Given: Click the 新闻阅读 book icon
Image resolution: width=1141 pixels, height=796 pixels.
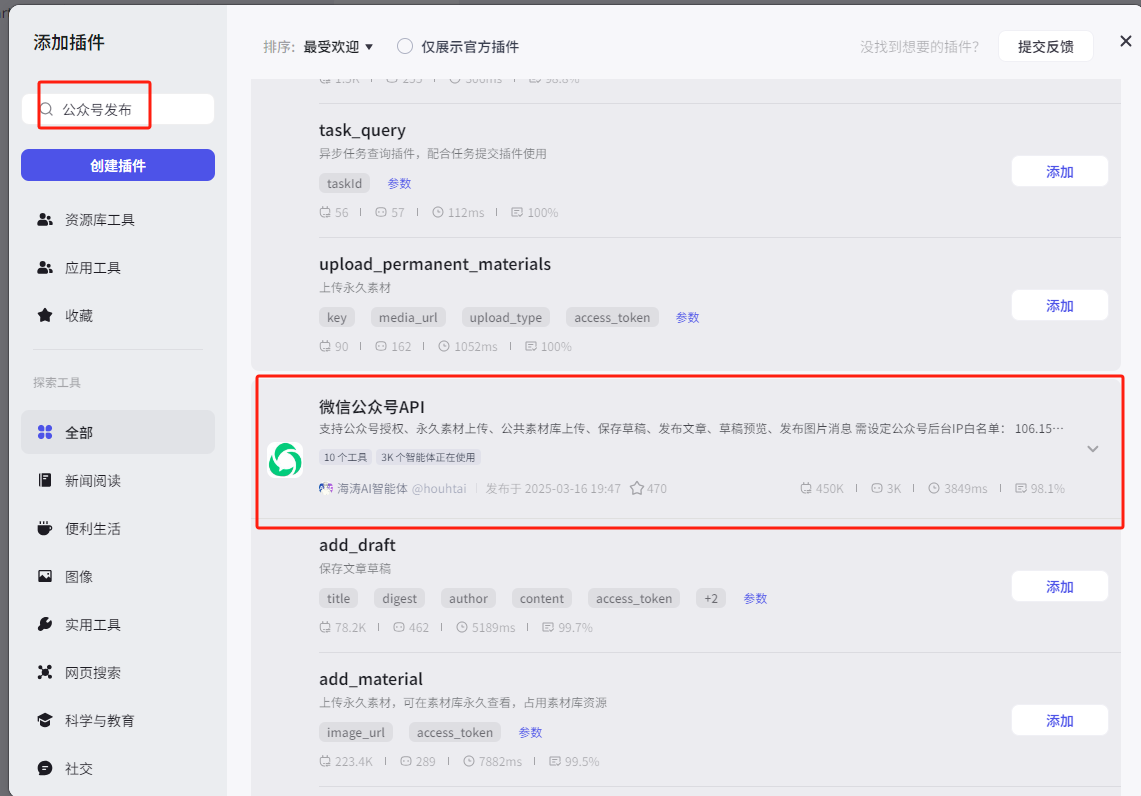Looking at the screenshot, I should (x=45, y=480).
